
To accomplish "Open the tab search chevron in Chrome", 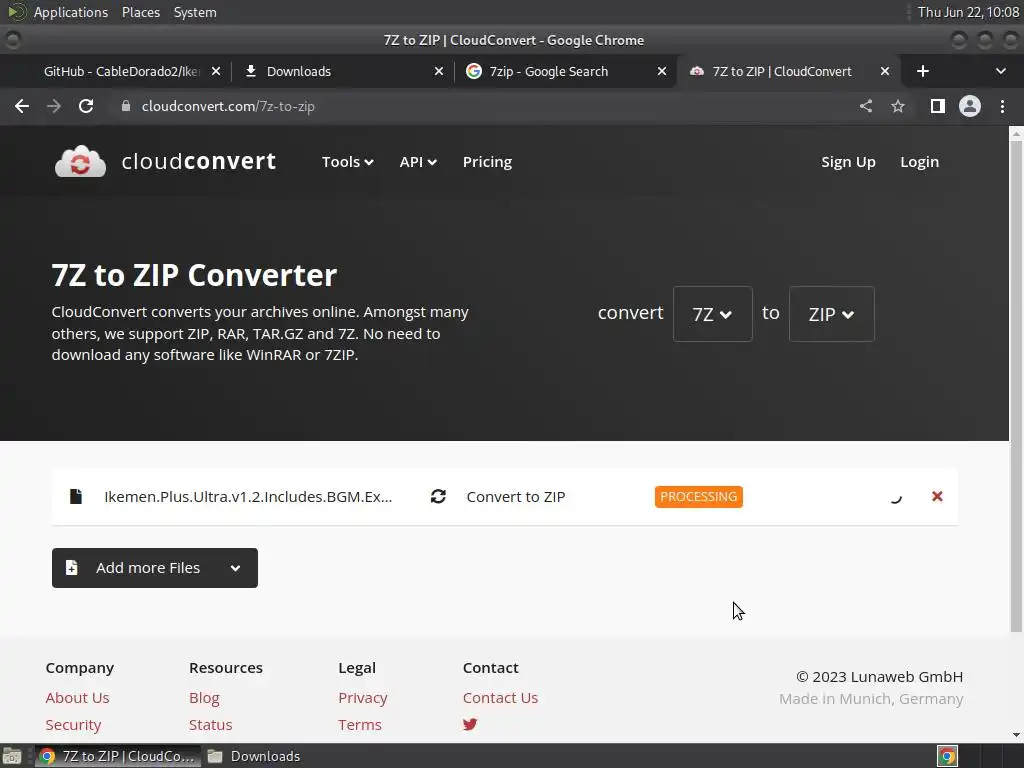I will (1000, 71).
